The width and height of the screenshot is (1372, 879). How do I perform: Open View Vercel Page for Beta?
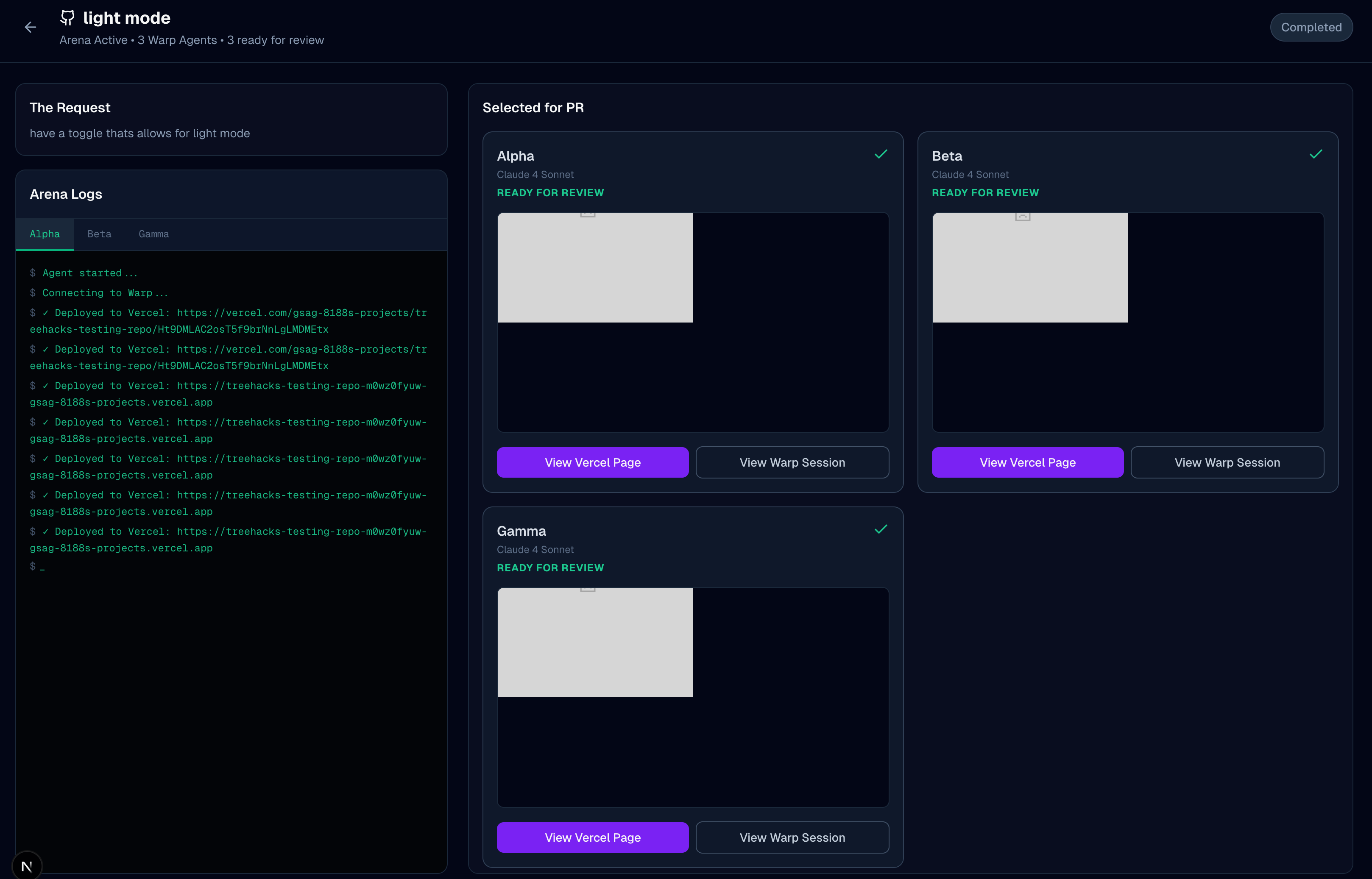pos(1027,462)
